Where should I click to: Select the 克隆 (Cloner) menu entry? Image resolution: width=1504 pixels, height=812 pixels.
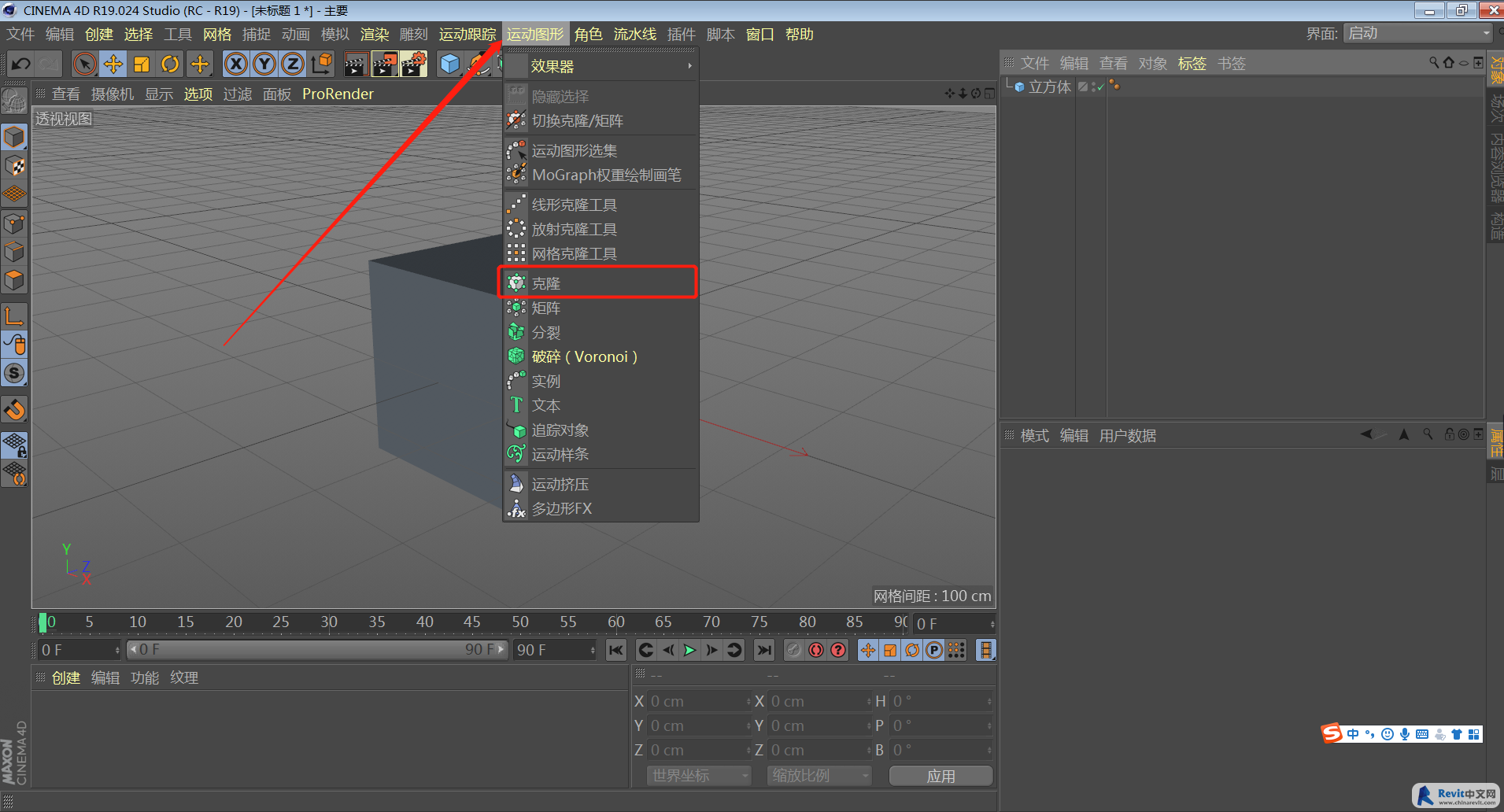(599, 283)
